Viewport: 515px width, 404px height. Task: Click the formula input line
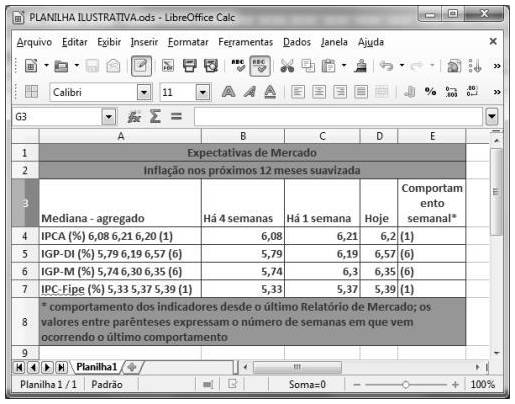pos(338,117)
